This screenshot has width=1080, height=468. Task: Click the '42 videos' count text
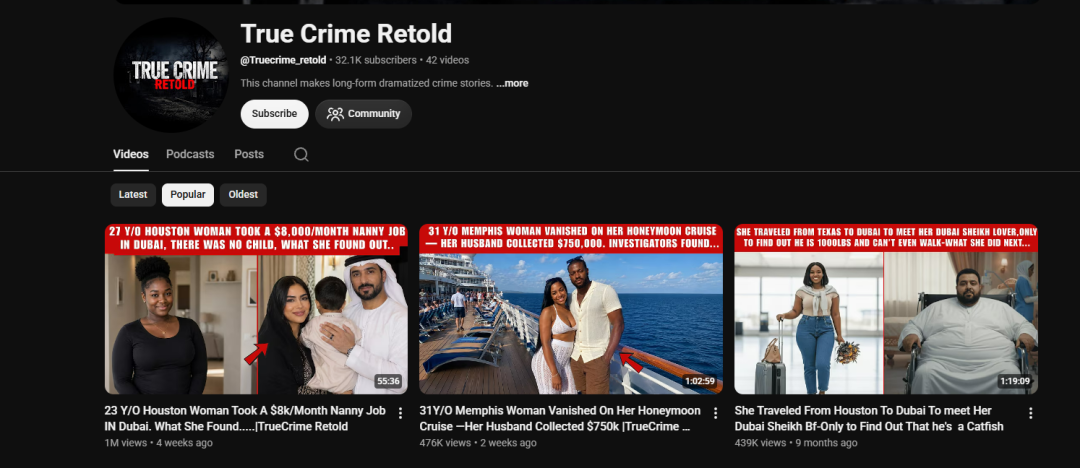(x=447, y=60)
